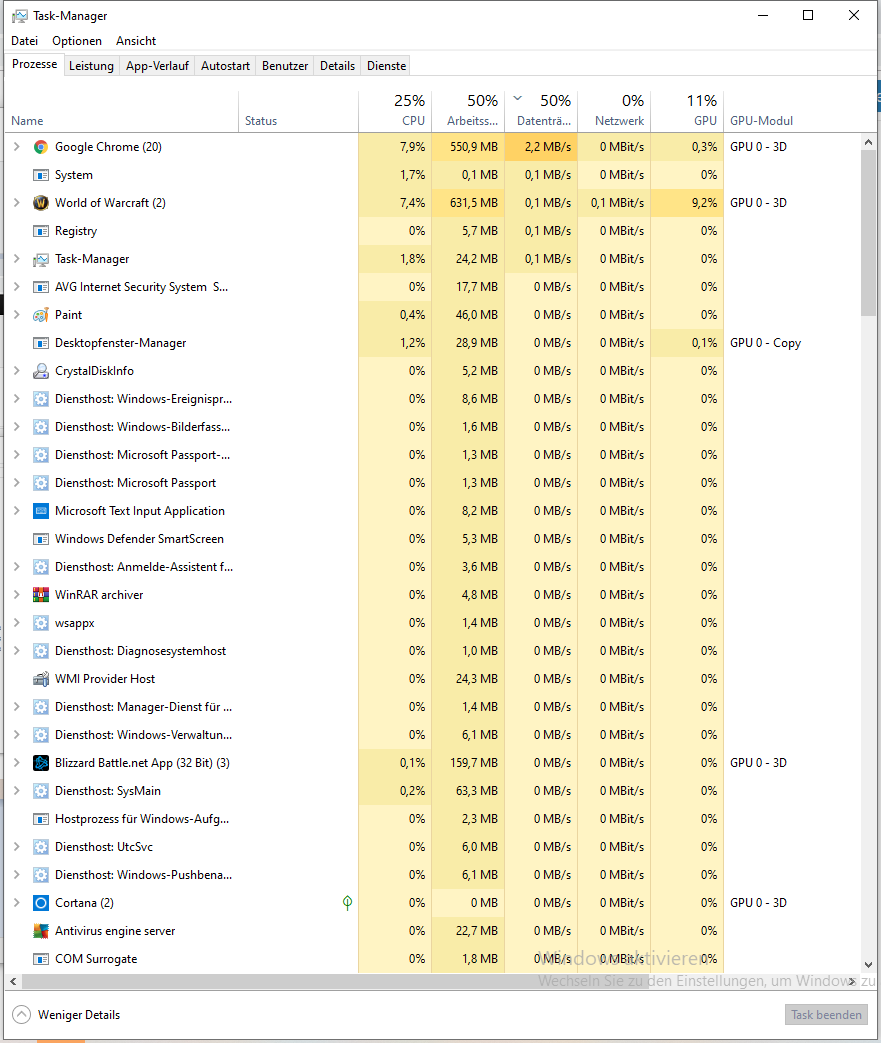Open the Datei menu
This screenshot has width=881, height=1043.
pyautogui.click(x=25, y=41)
